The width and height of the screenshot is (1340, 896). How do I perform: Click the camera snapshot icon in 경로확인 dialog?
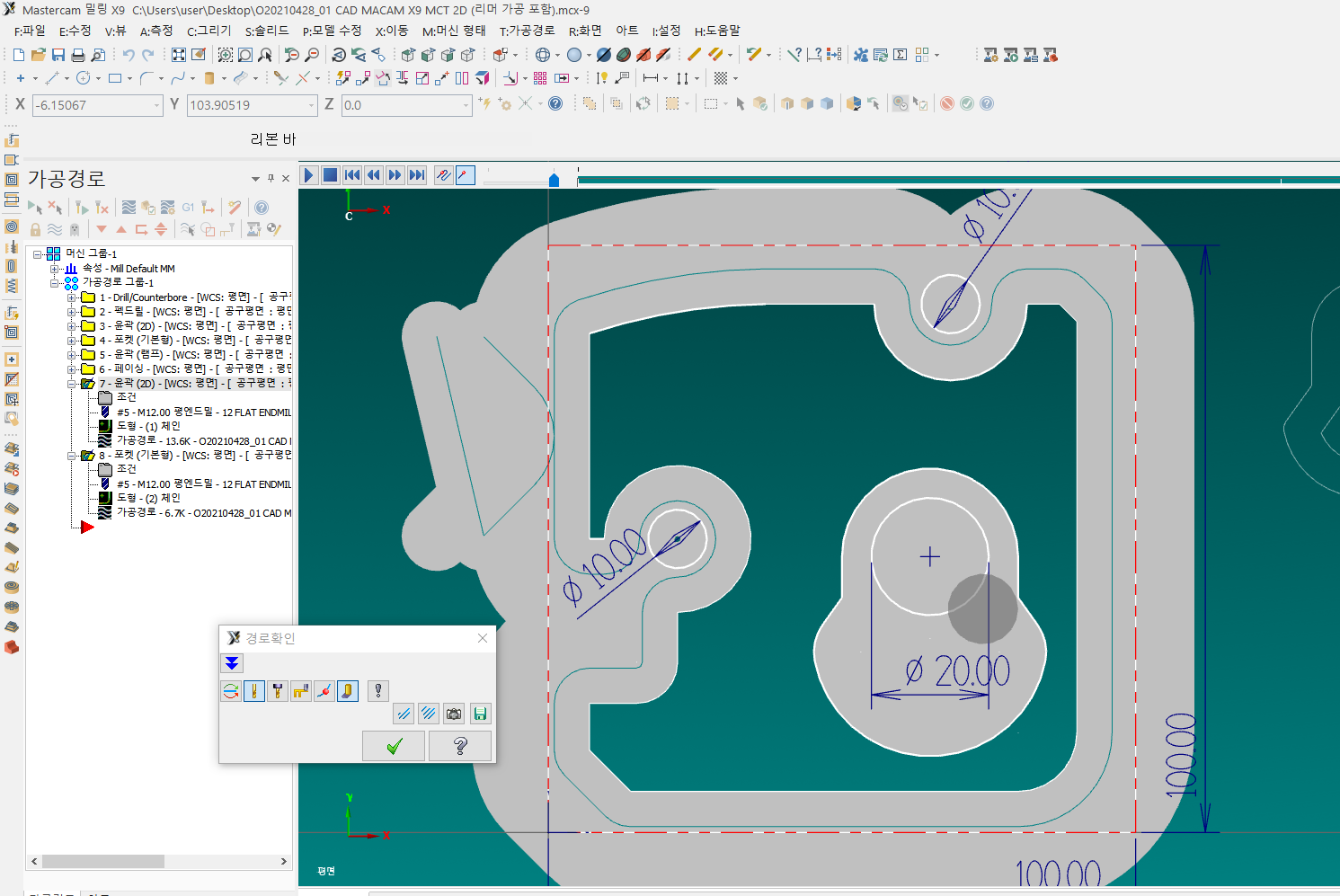click(454, 714)
